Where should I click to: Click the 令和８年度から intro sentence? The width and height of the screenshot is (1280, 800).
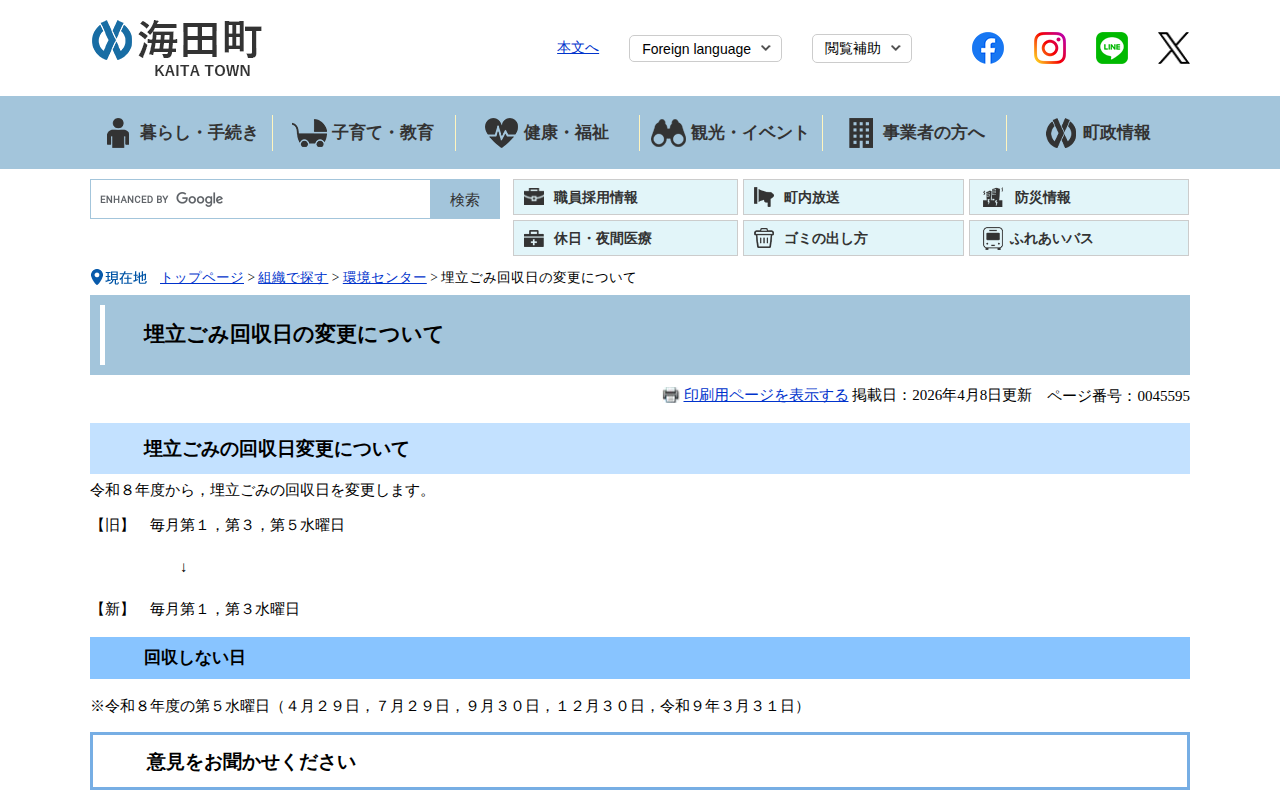point(262,490)
